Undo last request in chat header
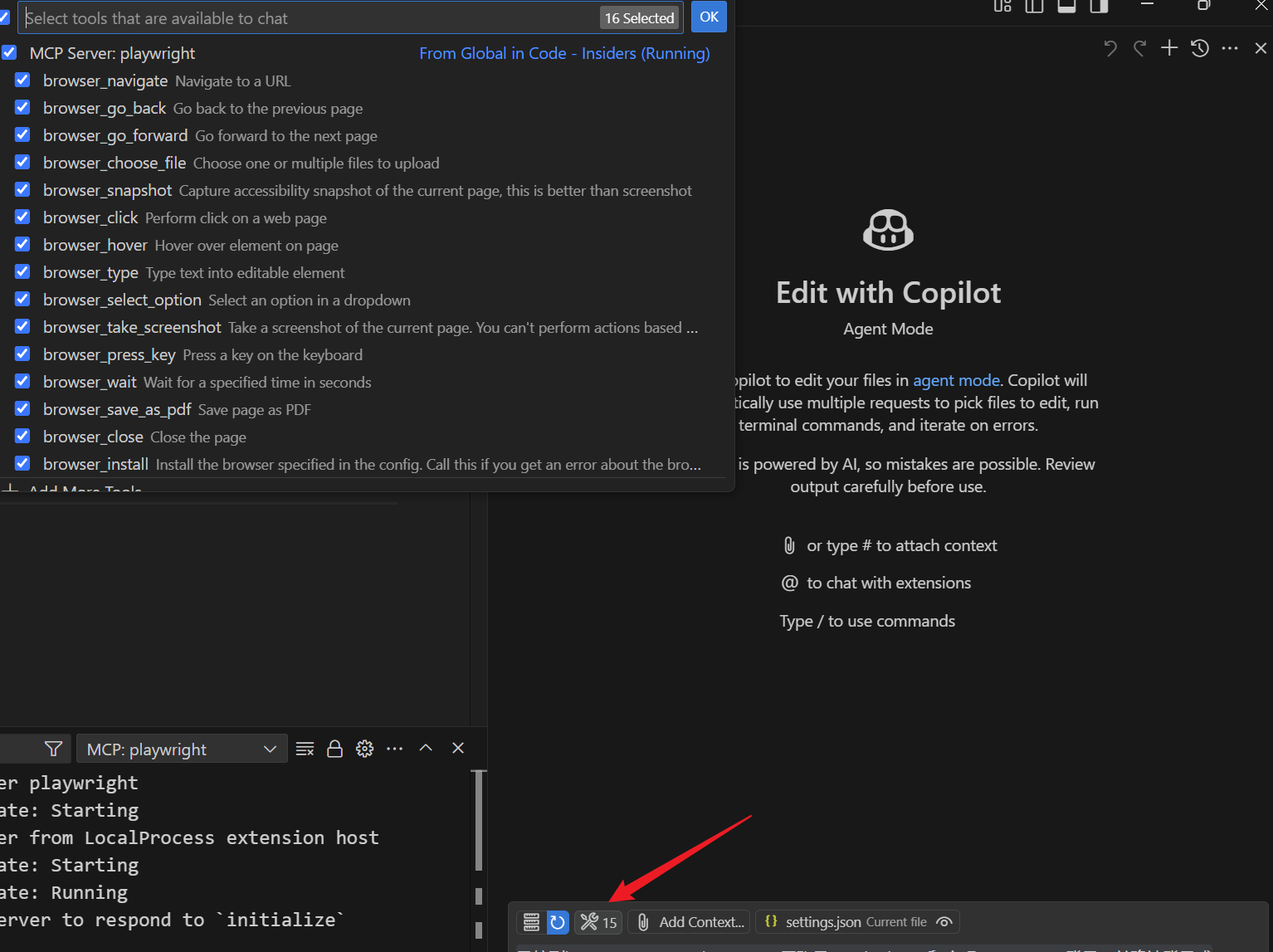Viewport: 1273px width, 952px height. [x=1110, y=48]
